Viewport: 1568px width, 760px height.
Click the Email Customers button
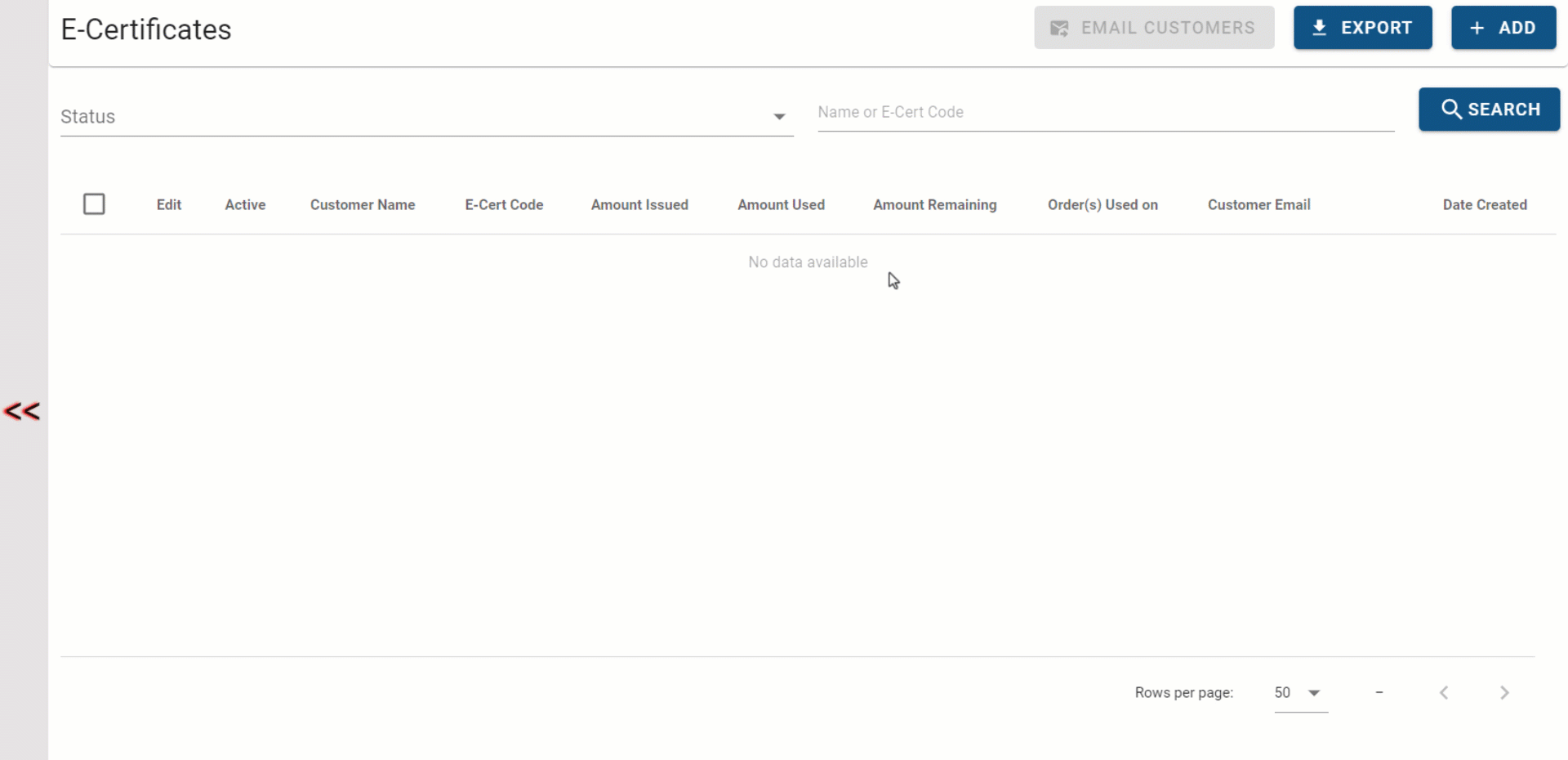pos(1153,28)
